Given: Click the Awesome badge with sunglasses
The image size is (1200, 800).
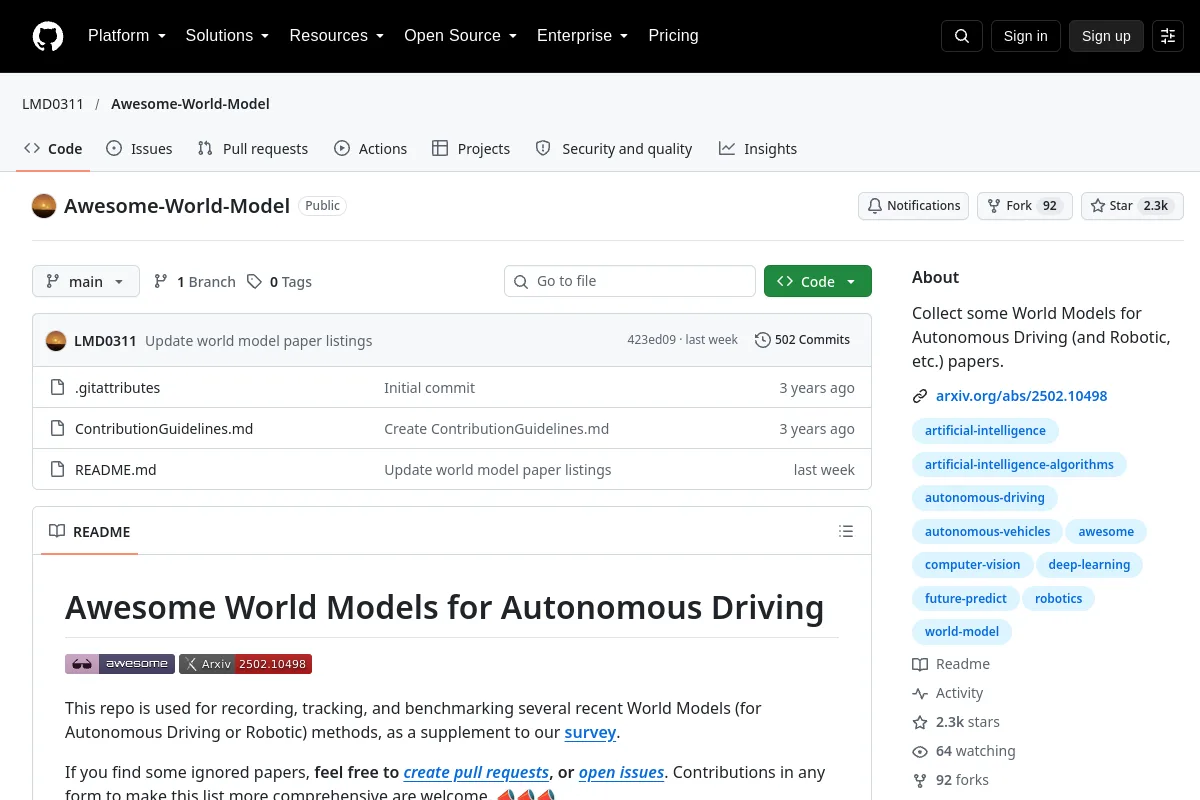Looking at the screenshot, I should tap(120, 664).
